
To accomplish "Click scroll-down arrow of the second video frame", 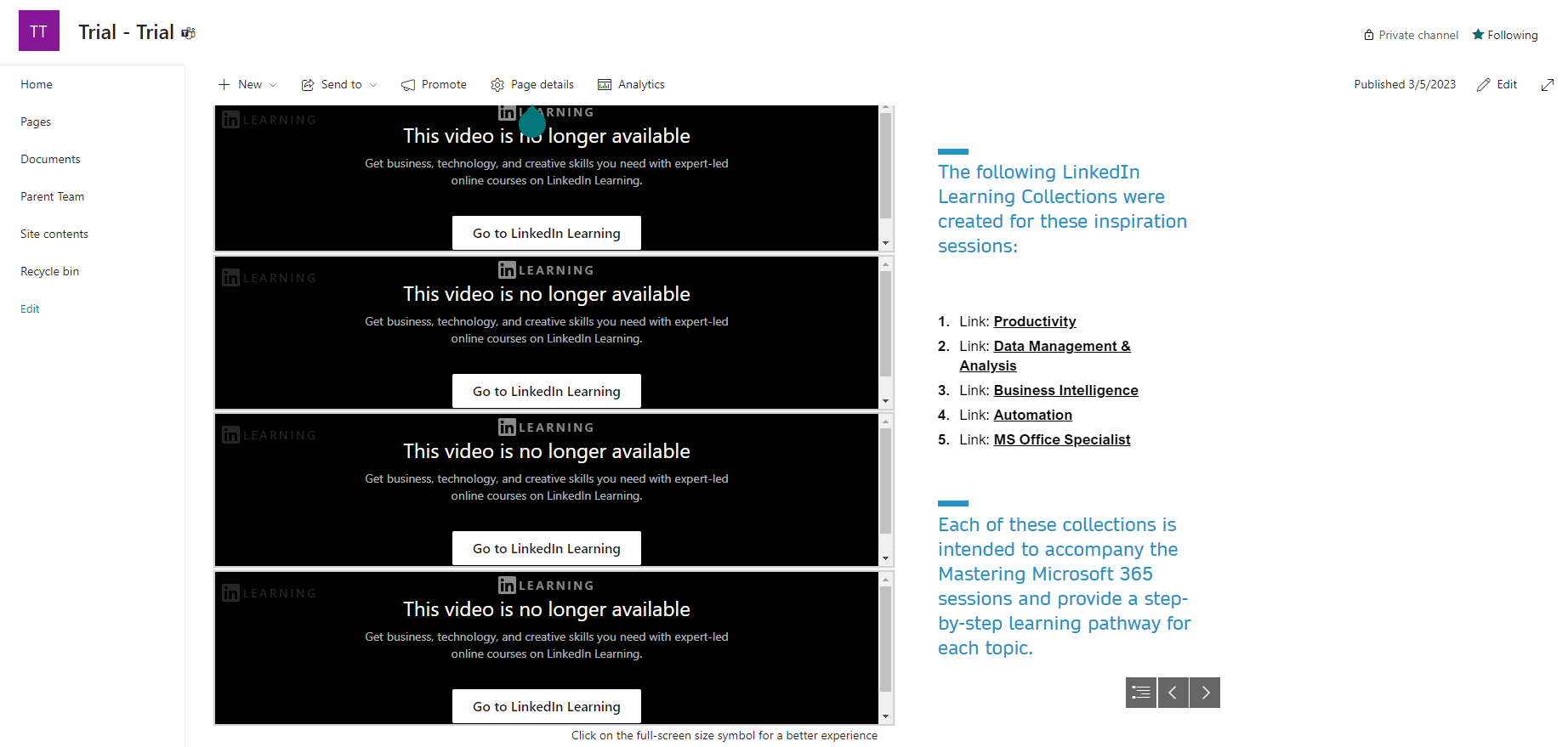I will tap(885, 401).
